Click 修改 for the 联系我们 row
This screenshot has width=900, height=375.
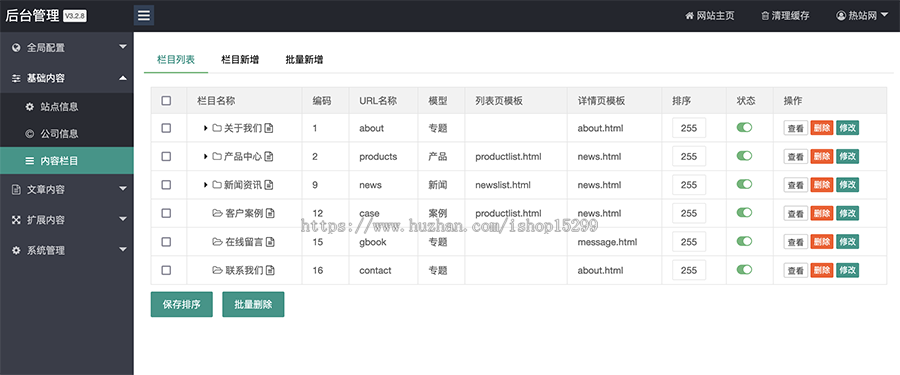coord(847,270)
